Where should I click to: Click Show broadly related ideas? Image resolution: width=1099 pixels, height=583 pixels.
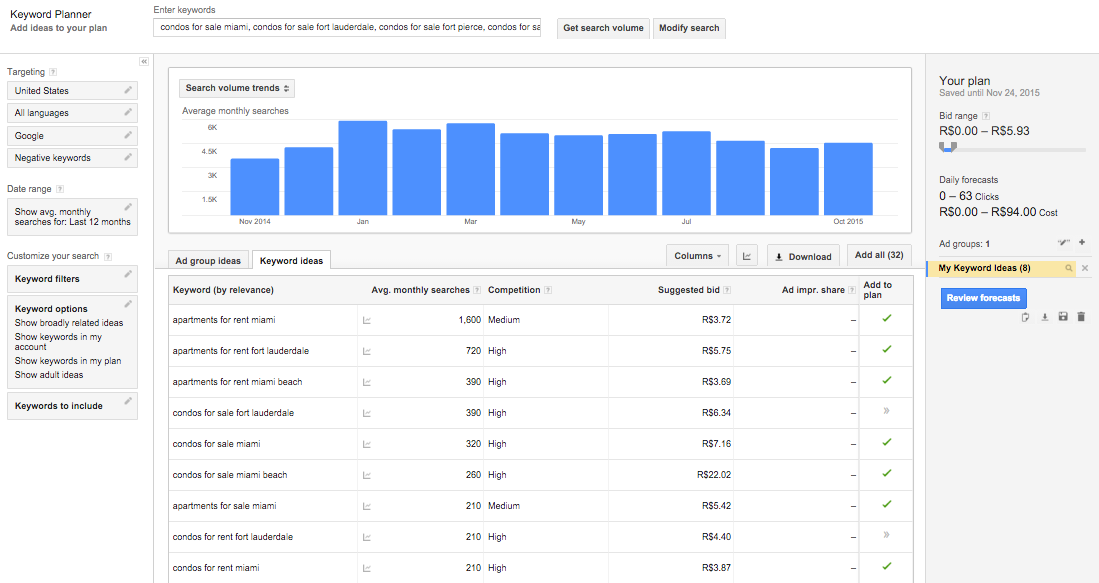pos(69,323)
